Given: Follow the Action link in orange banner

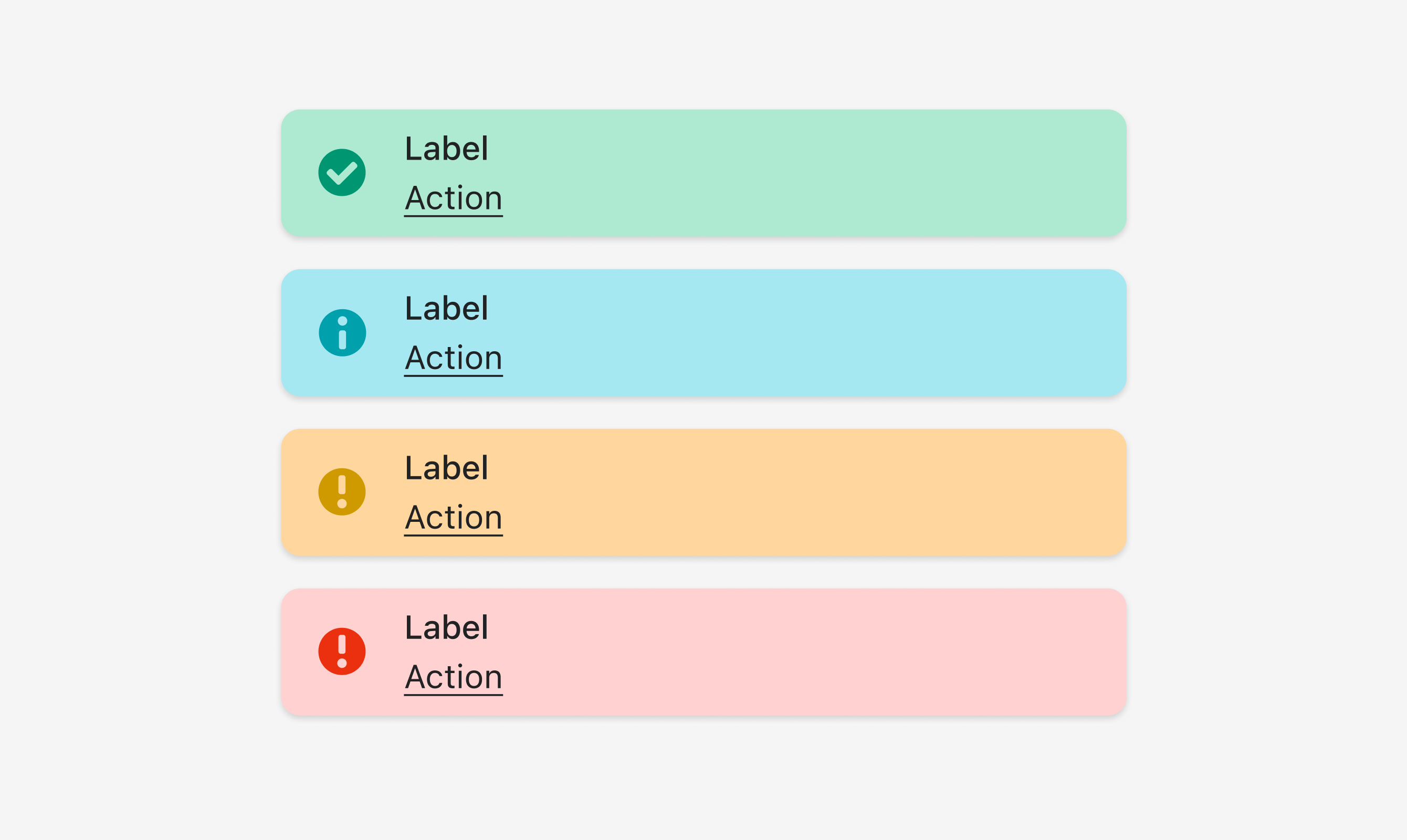Looking at the screenshot, I should click(x=454, y=518).
